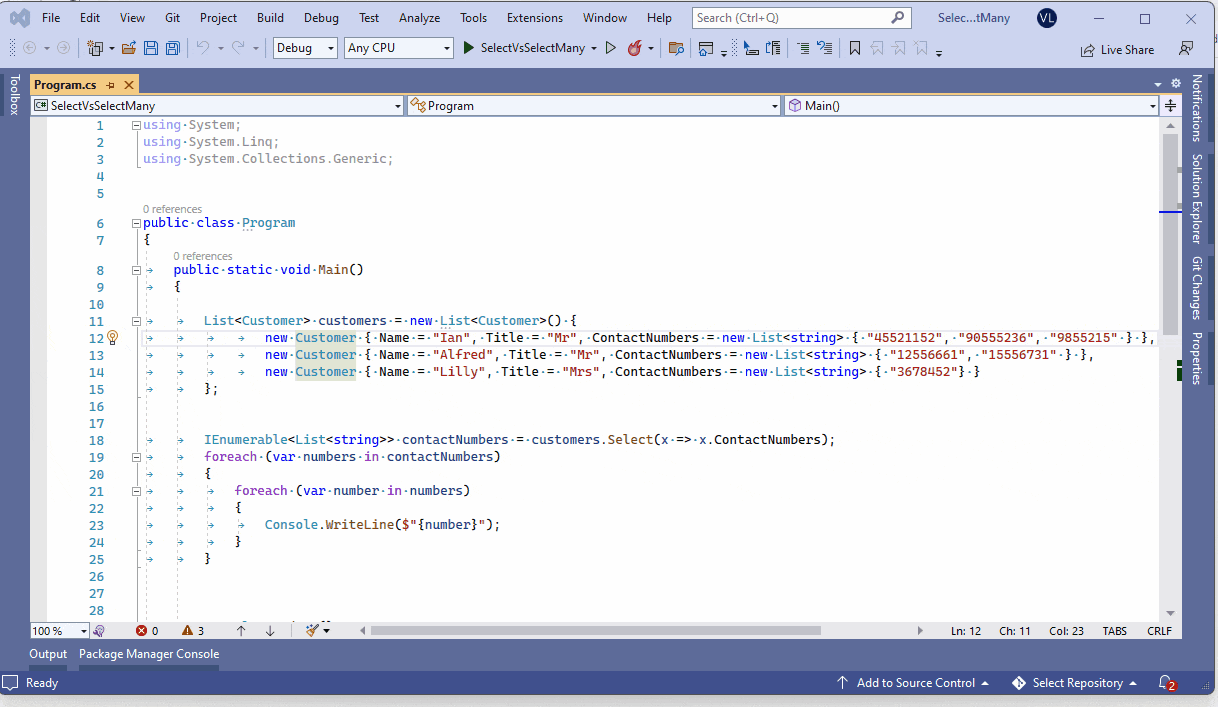The image size is (1218, 707).
Task: Toggle a bookmark on the current line
Action: coord(853,47)
